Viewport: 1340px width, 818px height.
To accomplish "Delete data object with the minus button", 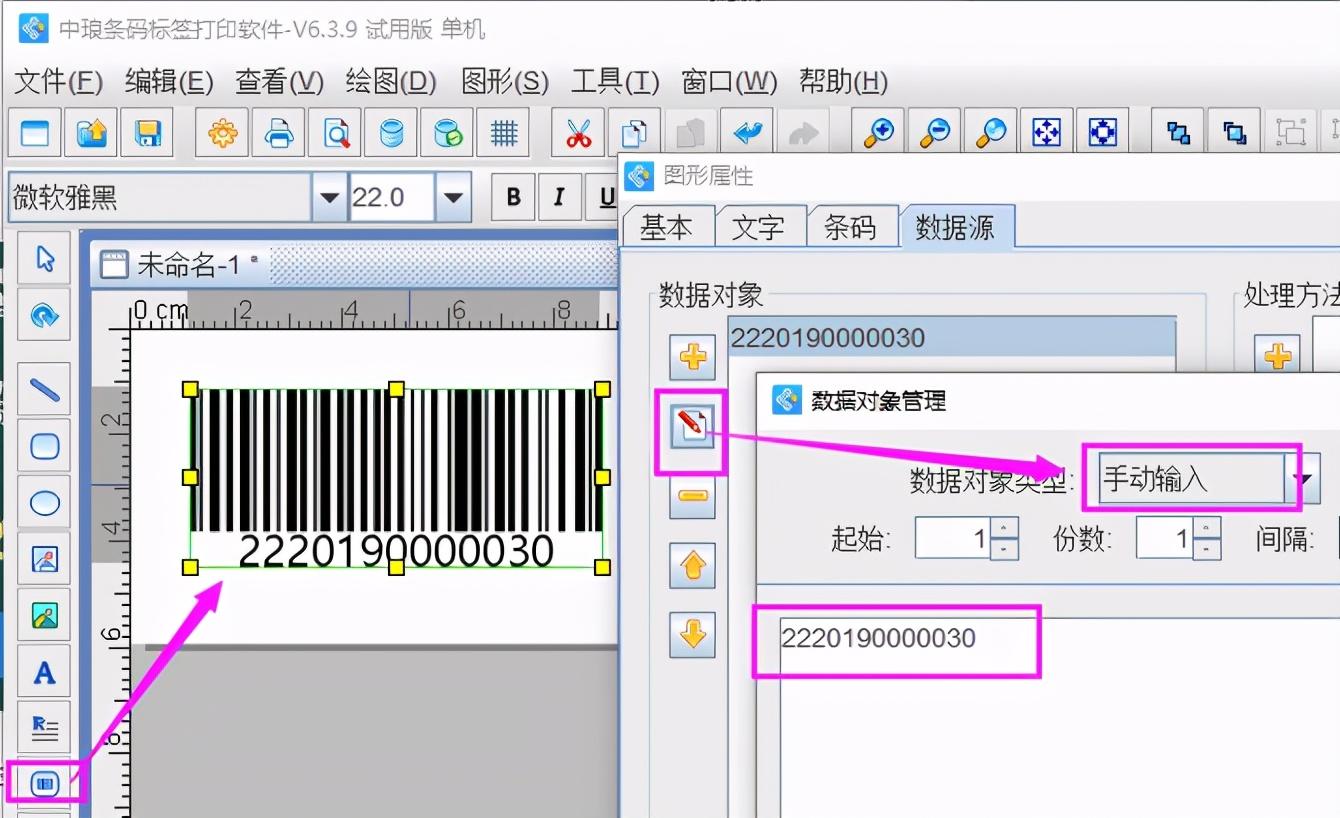I will [x=692, y=496].
